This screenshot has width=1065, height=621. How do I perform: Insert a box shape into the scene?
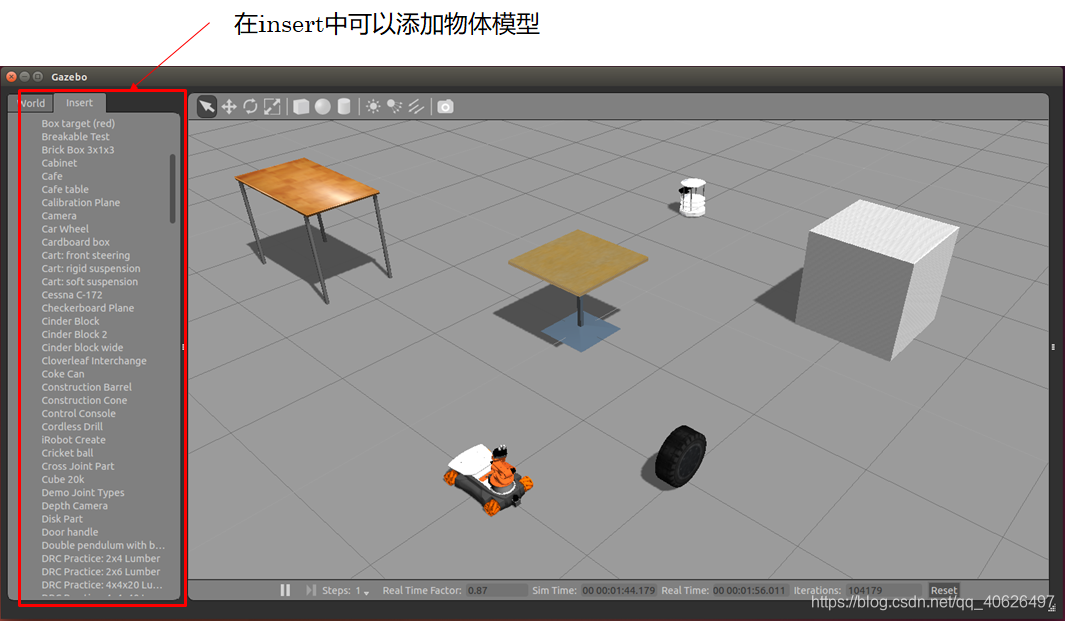[x=301, y=106]
